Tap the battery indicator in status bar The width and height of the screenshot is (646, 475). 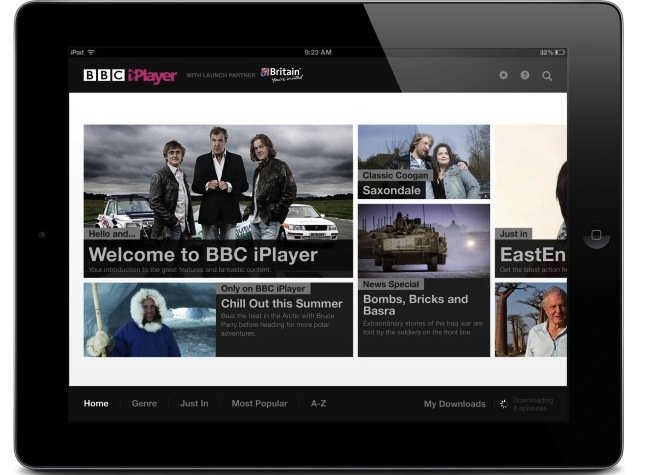pyautogui.click(x=554, y=52)
